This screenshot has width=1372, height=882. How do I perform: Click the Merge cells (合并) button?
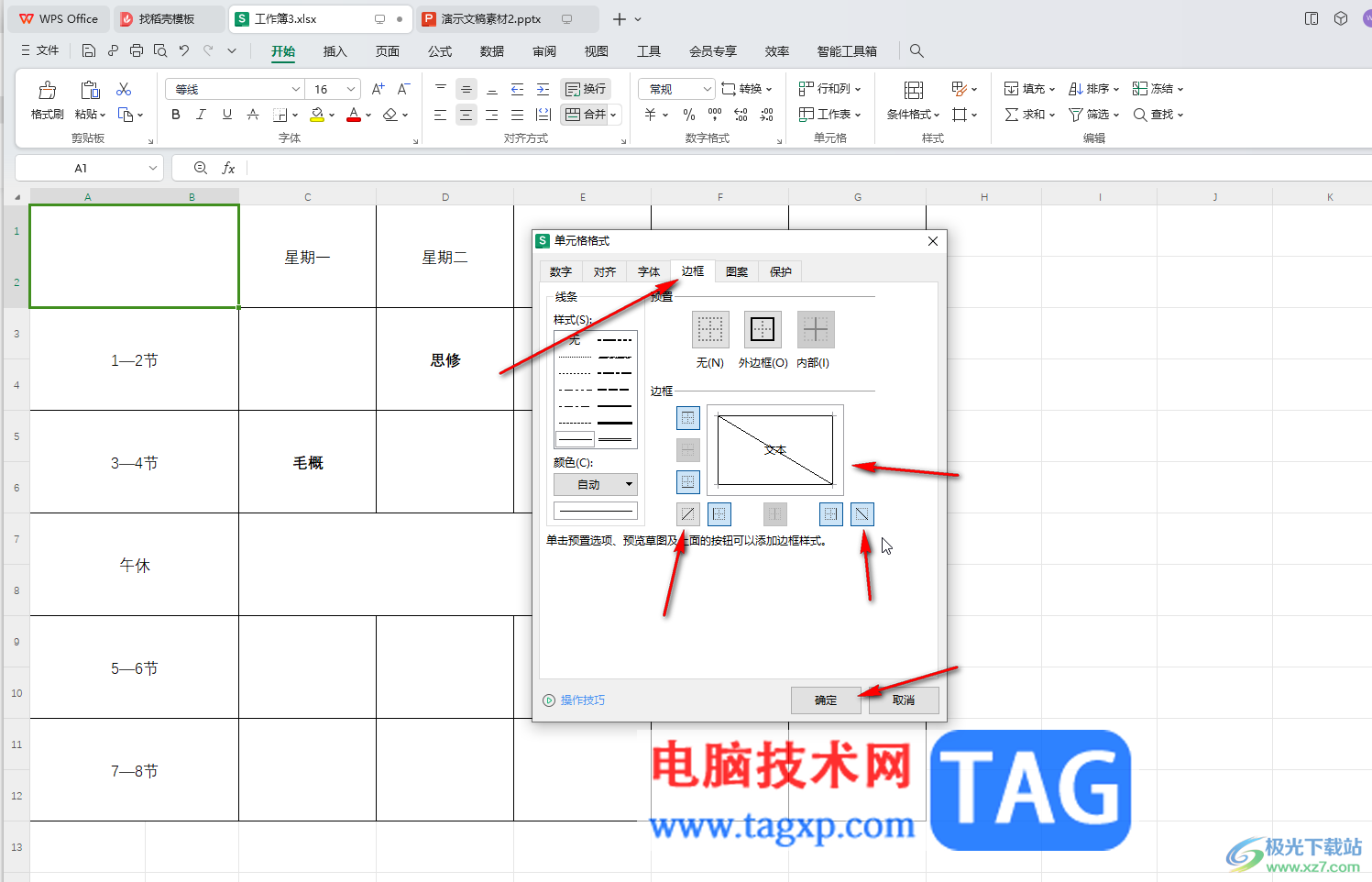(585, 115)
